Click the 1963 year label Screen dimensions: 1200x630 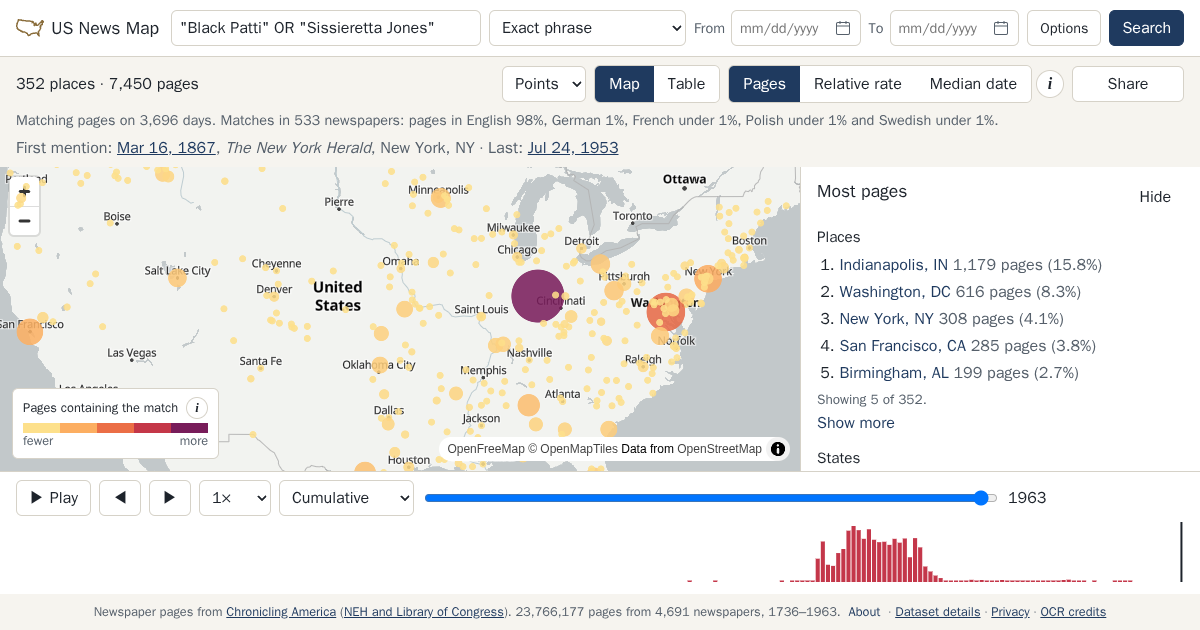1027,498
